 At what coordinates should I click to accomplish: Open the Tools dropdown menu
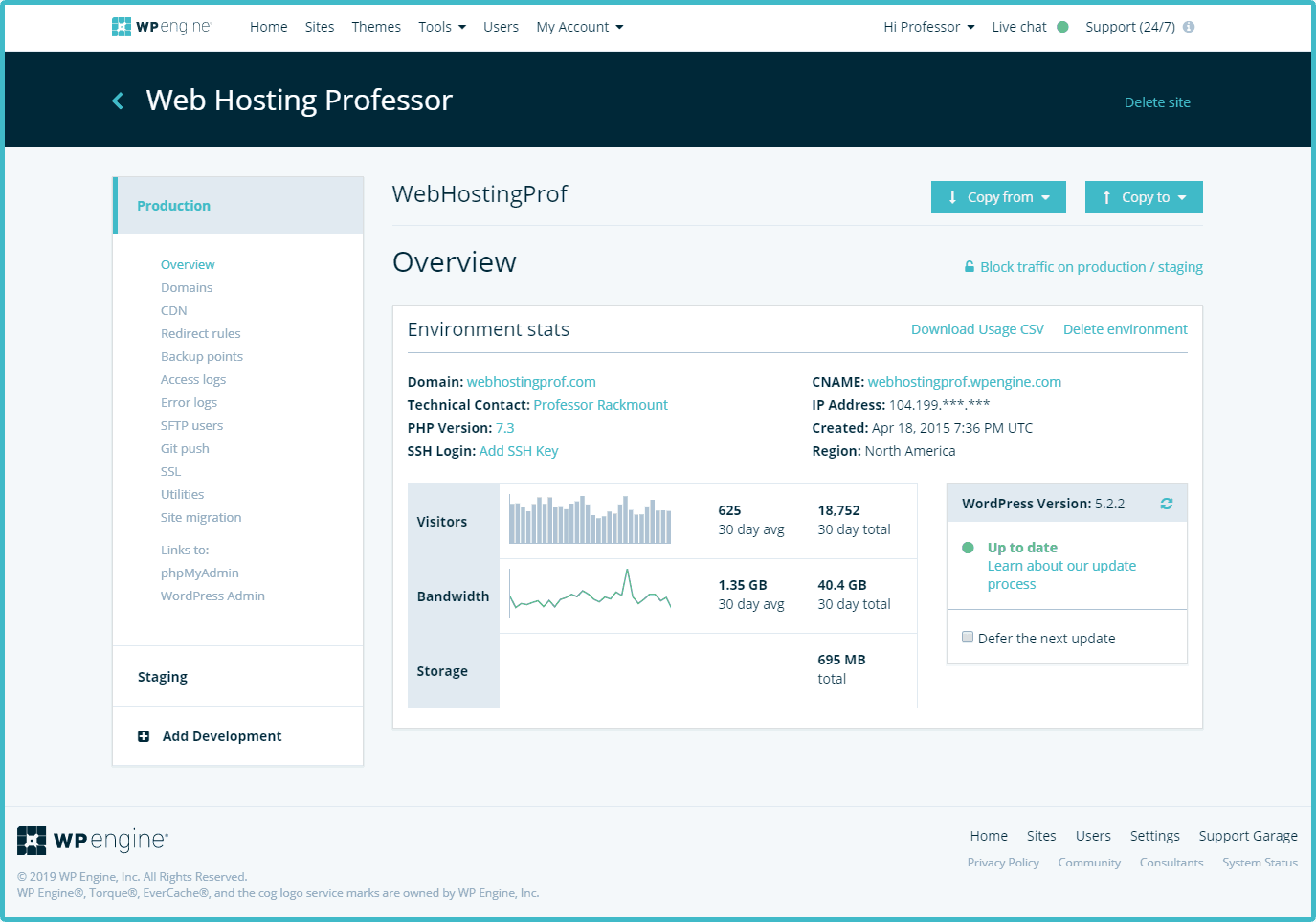point(441,27)
